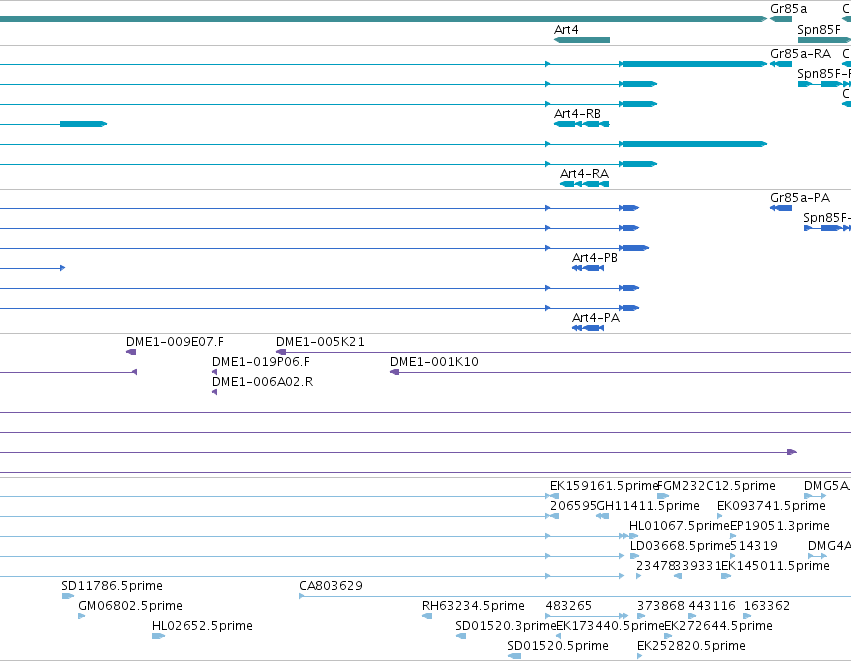Select the EP19051.3prime EST label
The image size is (851, 661).
(x=780, y=526)
